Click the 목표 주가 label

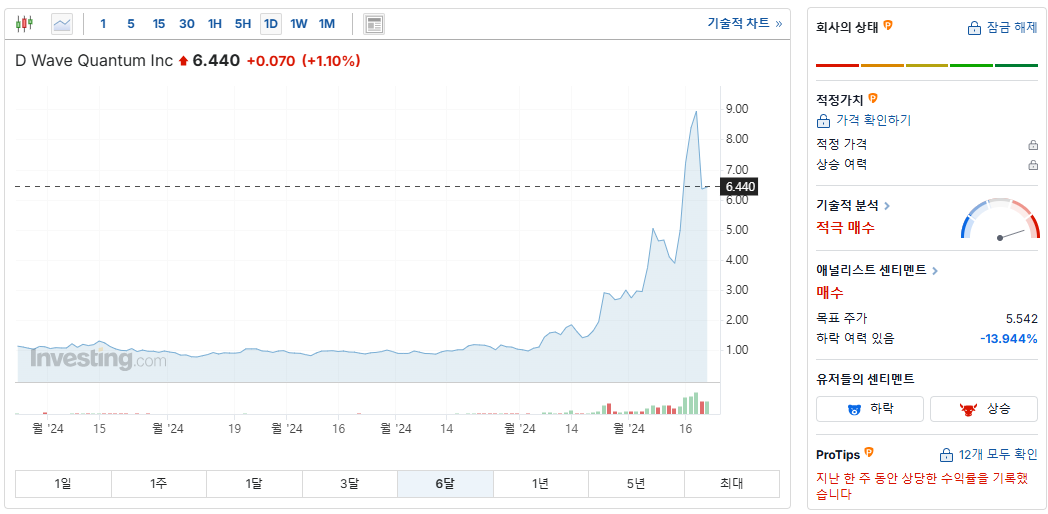point(841,318)
